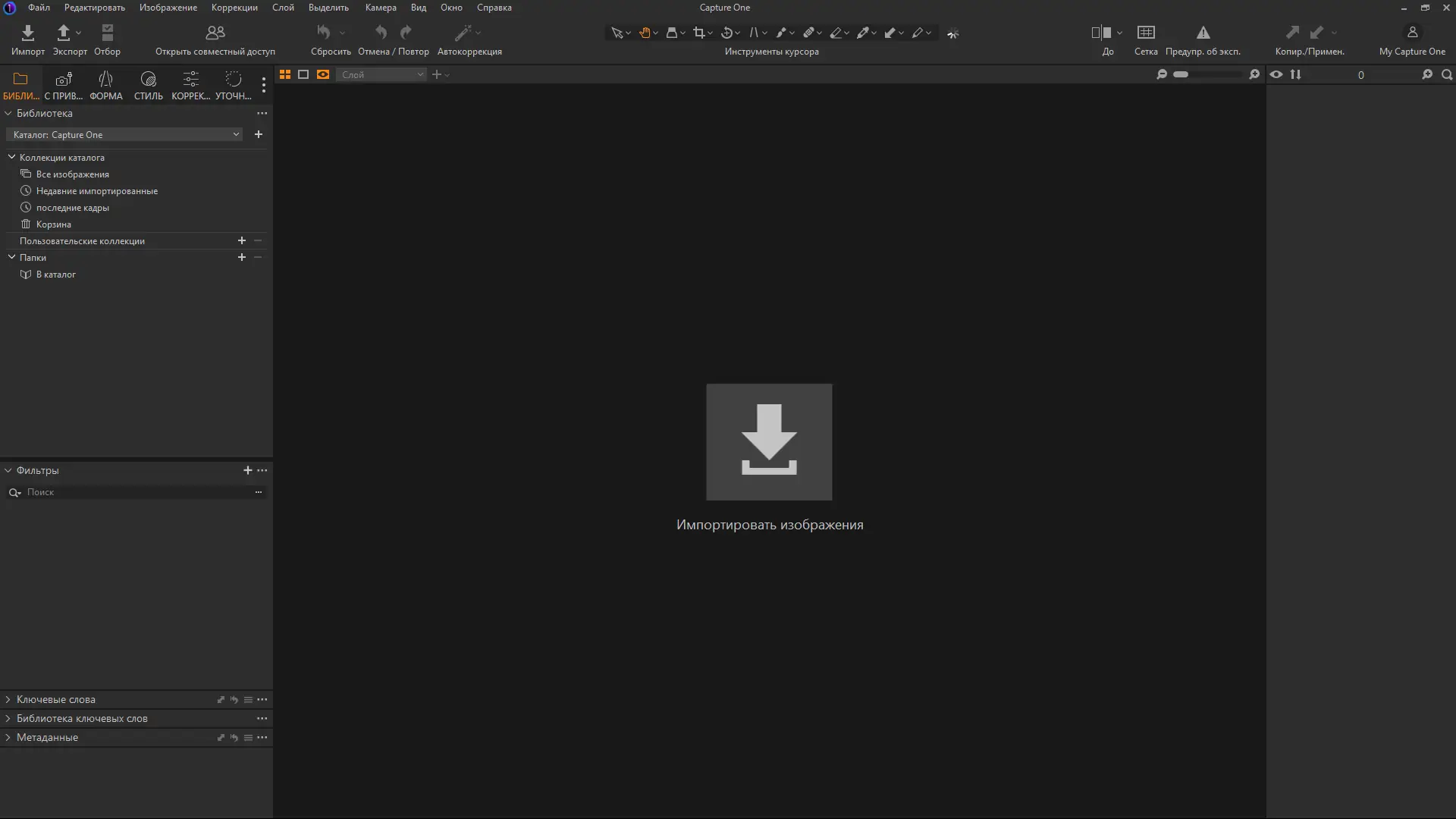Screen dimensions: 1456x819
Task: Open the My Capture One account icon
Action: point(1411,33)
